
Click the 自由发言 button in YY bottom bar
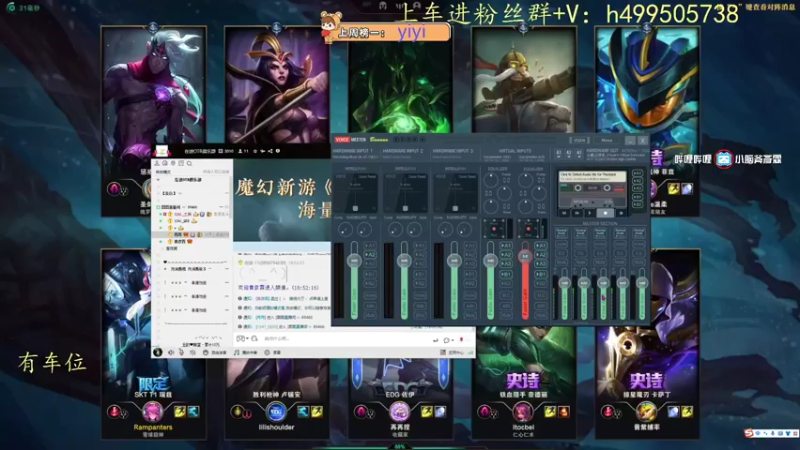point(215,353)
